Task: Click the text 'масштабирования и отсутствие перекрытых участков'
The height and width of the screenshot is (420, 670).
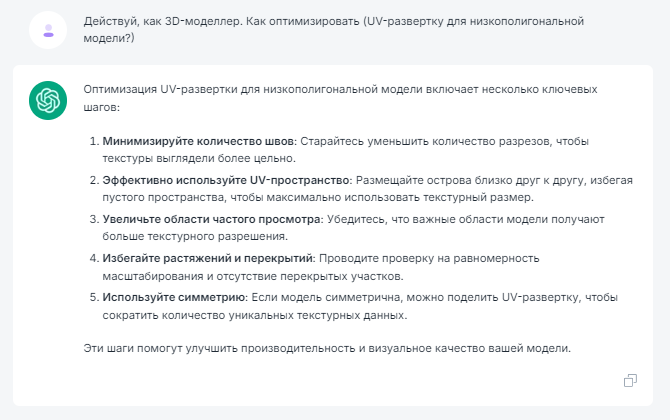Action: (x=253, y=276)
